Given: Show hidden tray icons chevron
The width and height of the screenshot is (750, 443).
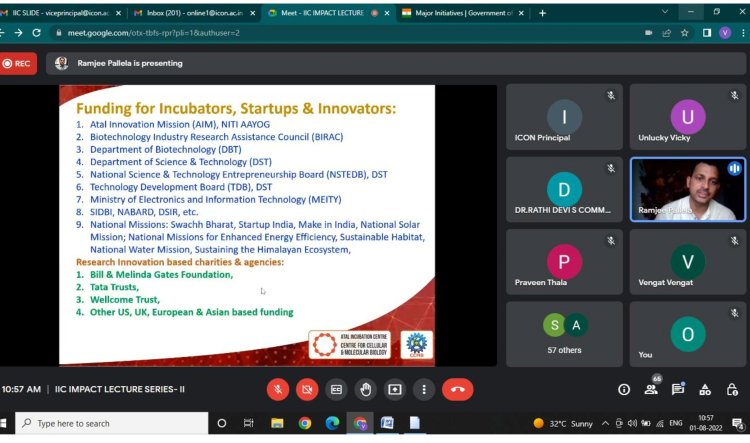Looking at the screenshot, I should pos(605,423).
